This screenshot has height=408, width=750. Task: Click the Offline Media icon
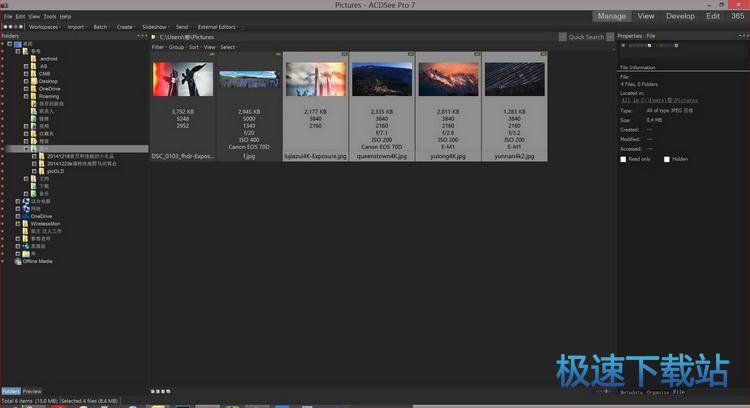pos(18,261)
